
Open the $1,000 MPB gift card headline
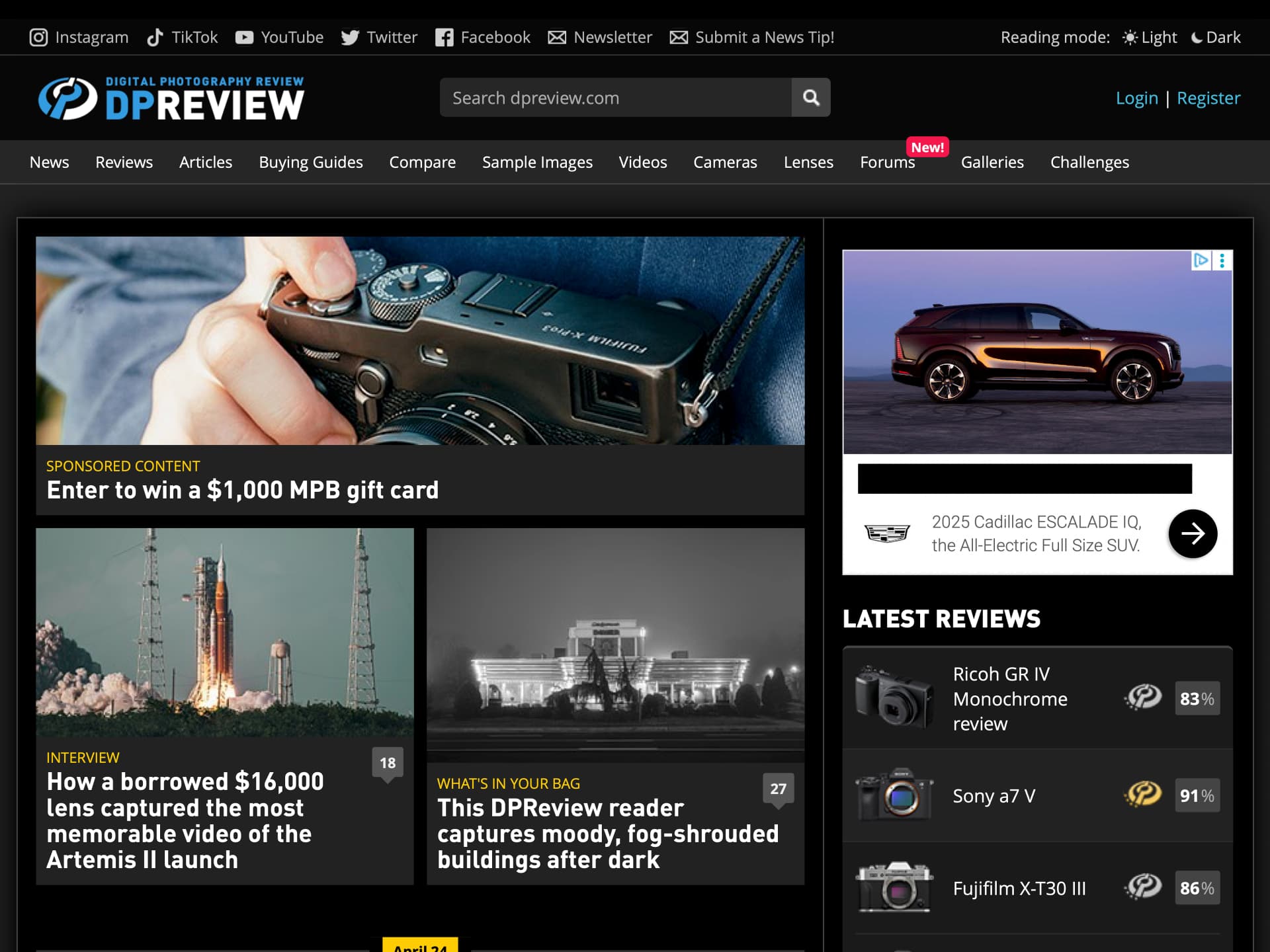pos(243,490)
